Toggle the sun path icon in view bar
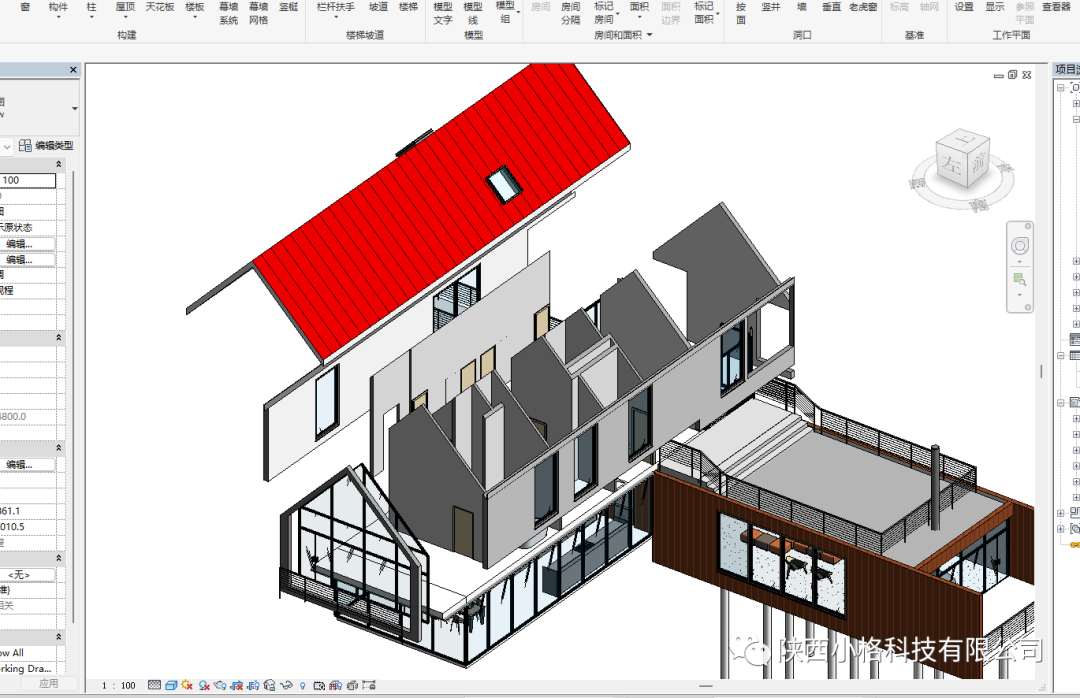The width and height of the screenshot is (1080, 698). [x=187, y=686]
